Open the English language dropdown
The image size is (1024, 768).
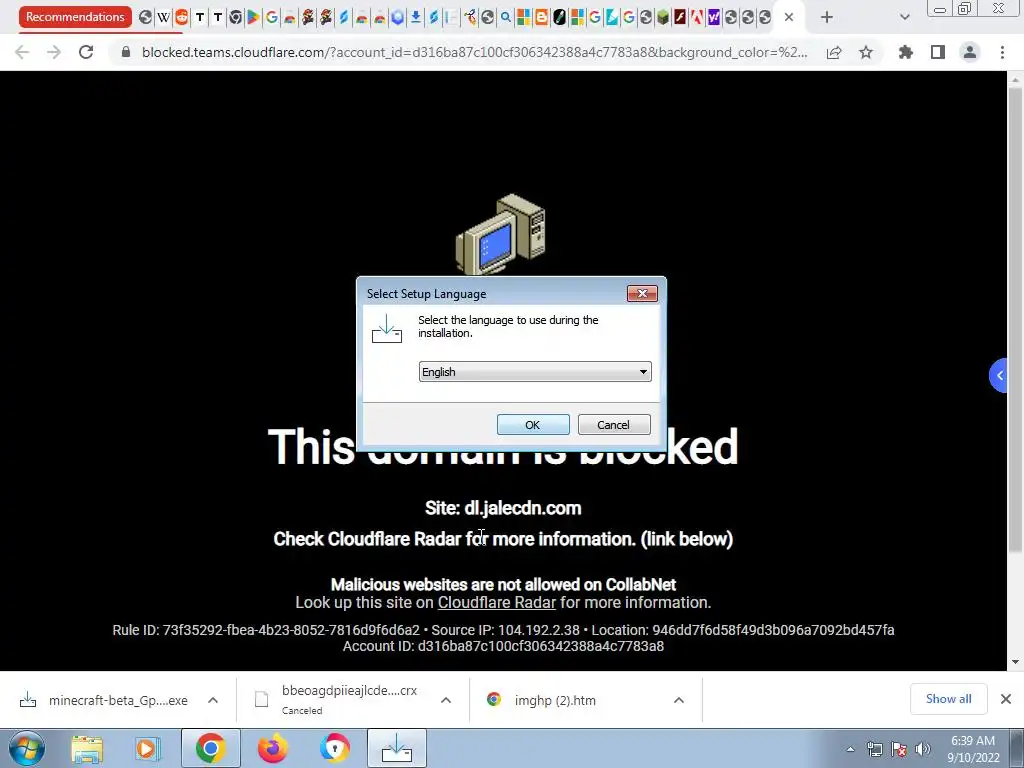tap(535, 372)
